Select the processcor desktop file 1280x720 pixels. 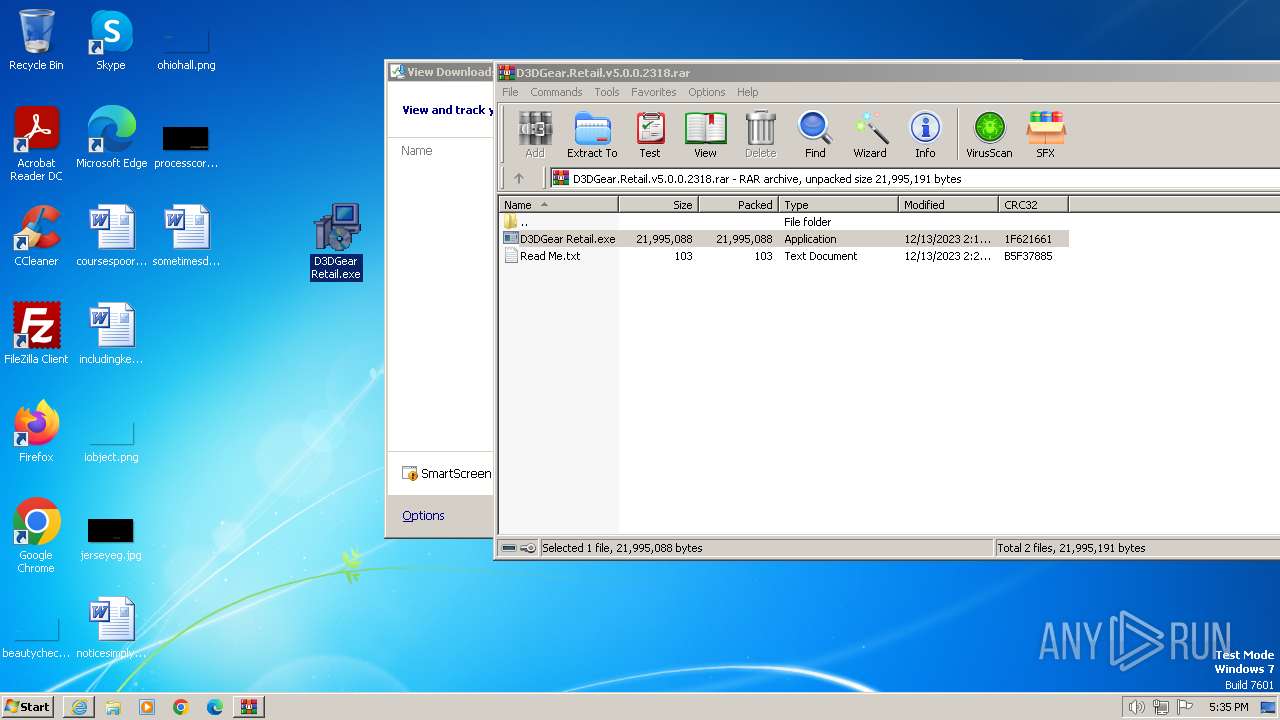186,147
